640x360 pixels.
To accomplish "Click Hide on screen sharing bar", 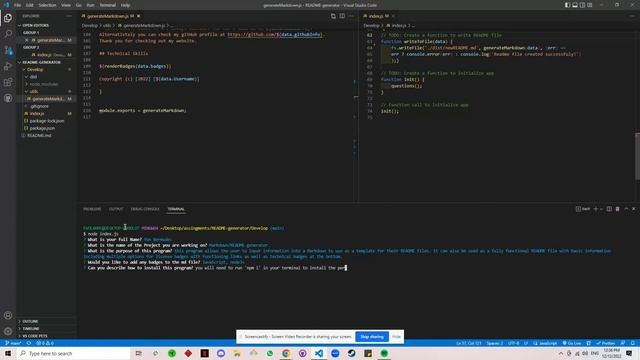I will coord(396,337).
